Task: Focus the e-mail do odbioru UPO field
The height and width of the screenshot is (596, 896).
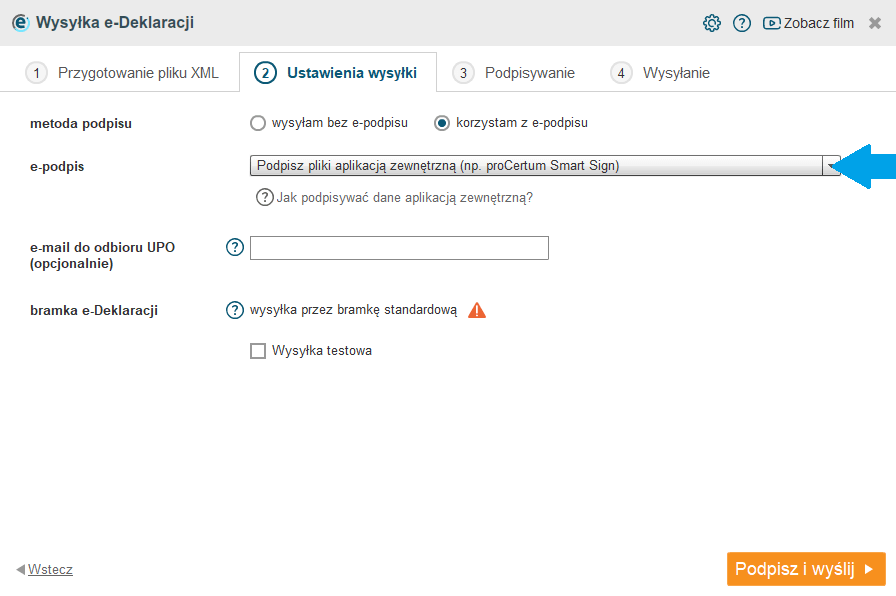Action: (x=399, y=248)
